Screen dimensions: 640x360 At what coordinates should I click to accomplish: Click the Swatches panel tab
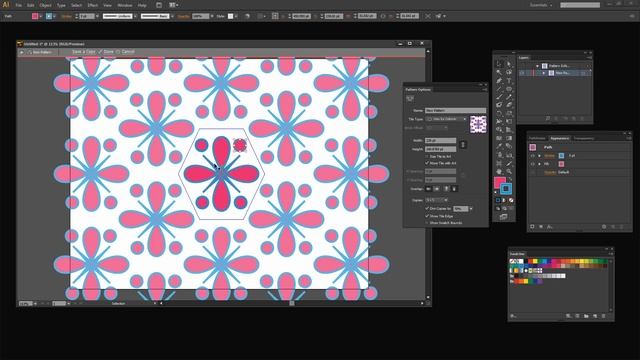(517, 254)
